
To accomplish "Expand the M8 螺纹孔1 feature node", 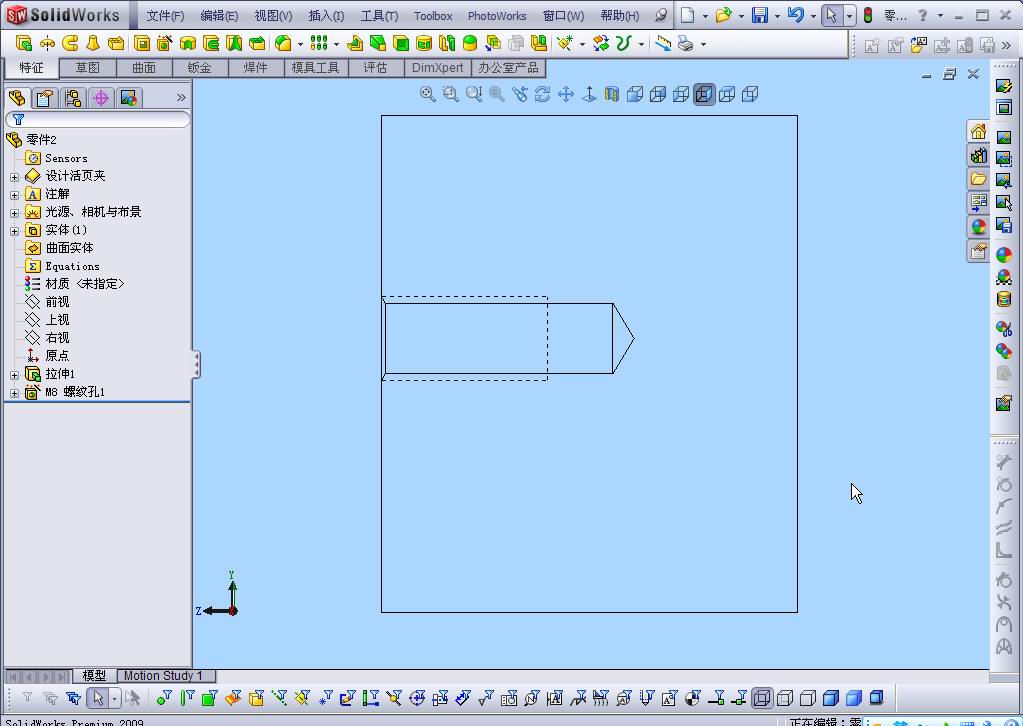I will 14,393.
